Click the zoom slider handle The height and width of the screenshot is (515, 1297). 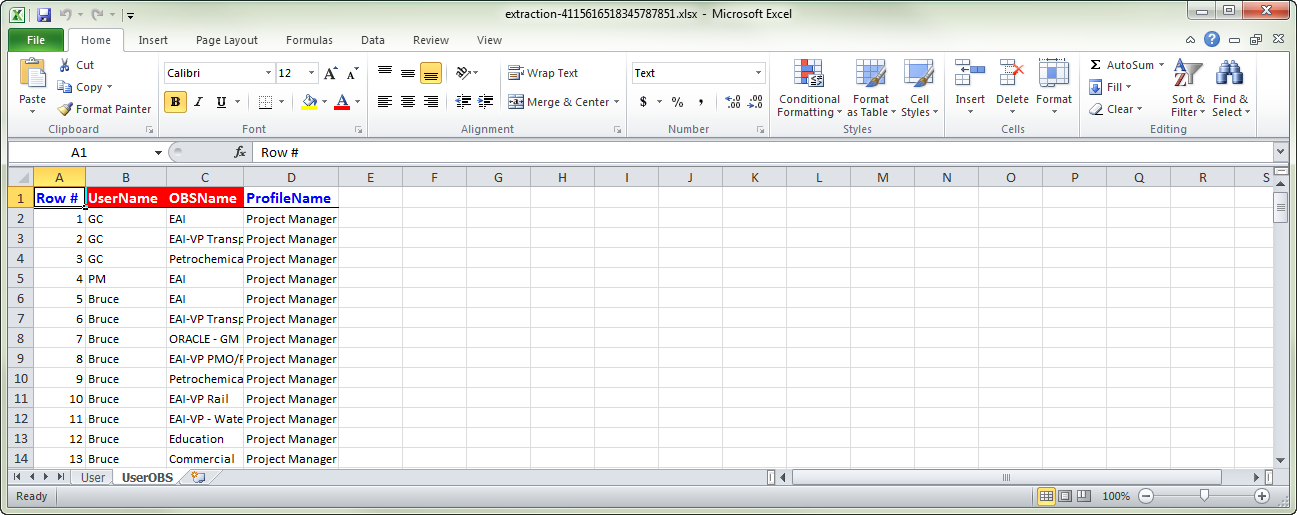click(x=1204, y=496)
